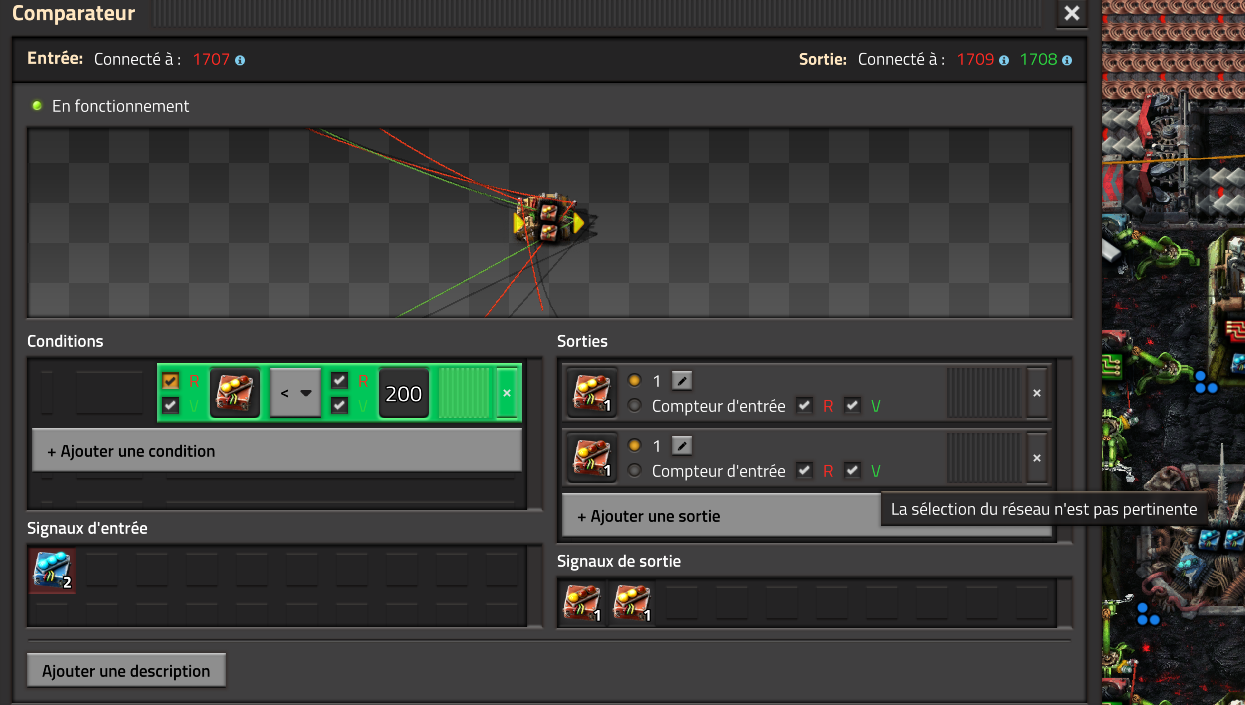The image size is (1245, 705).
Task: Toggle first output's red network checkbox
Action: [804, 406]
